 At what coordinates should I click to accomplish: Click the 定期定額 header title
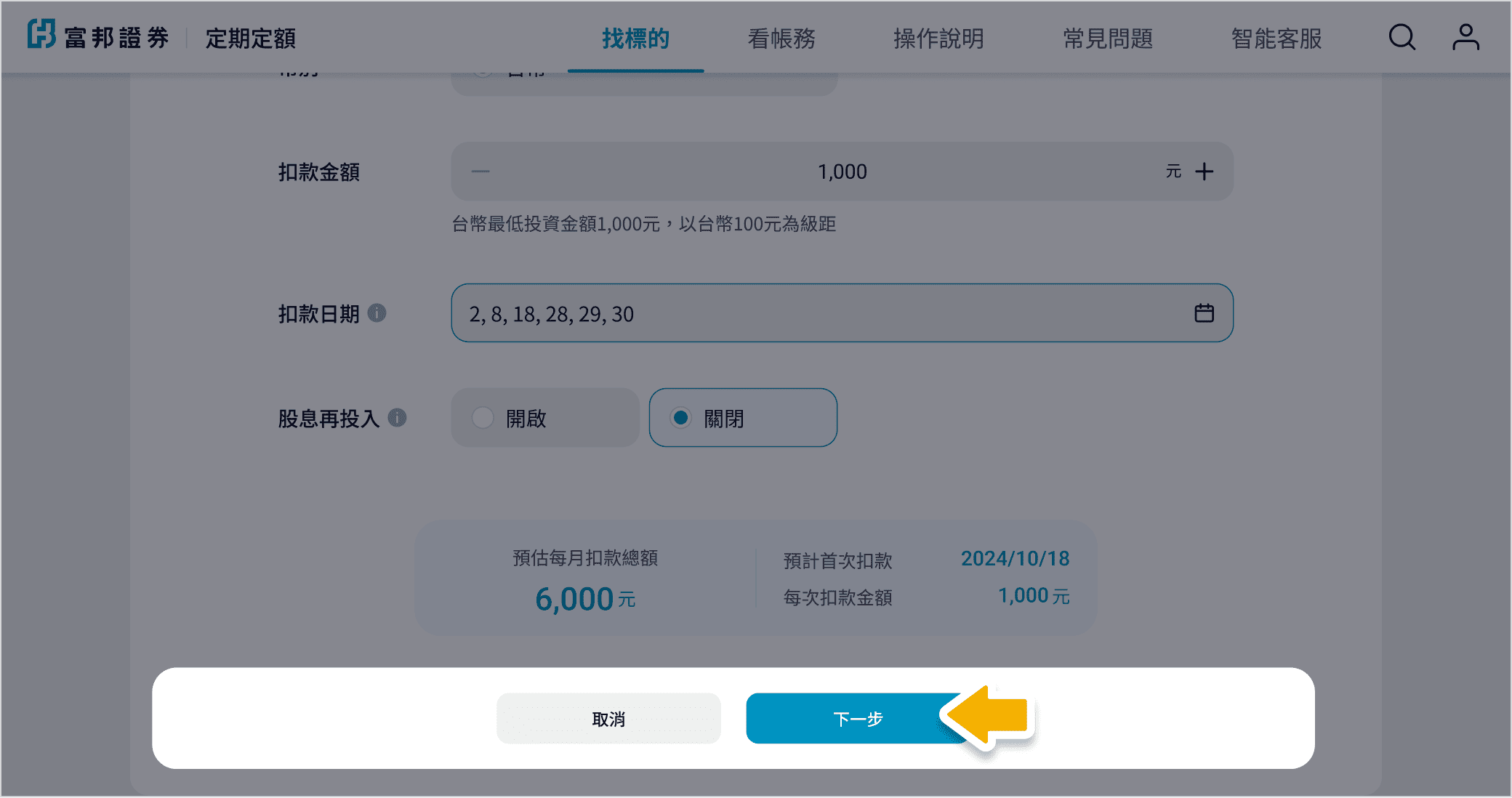250,39
